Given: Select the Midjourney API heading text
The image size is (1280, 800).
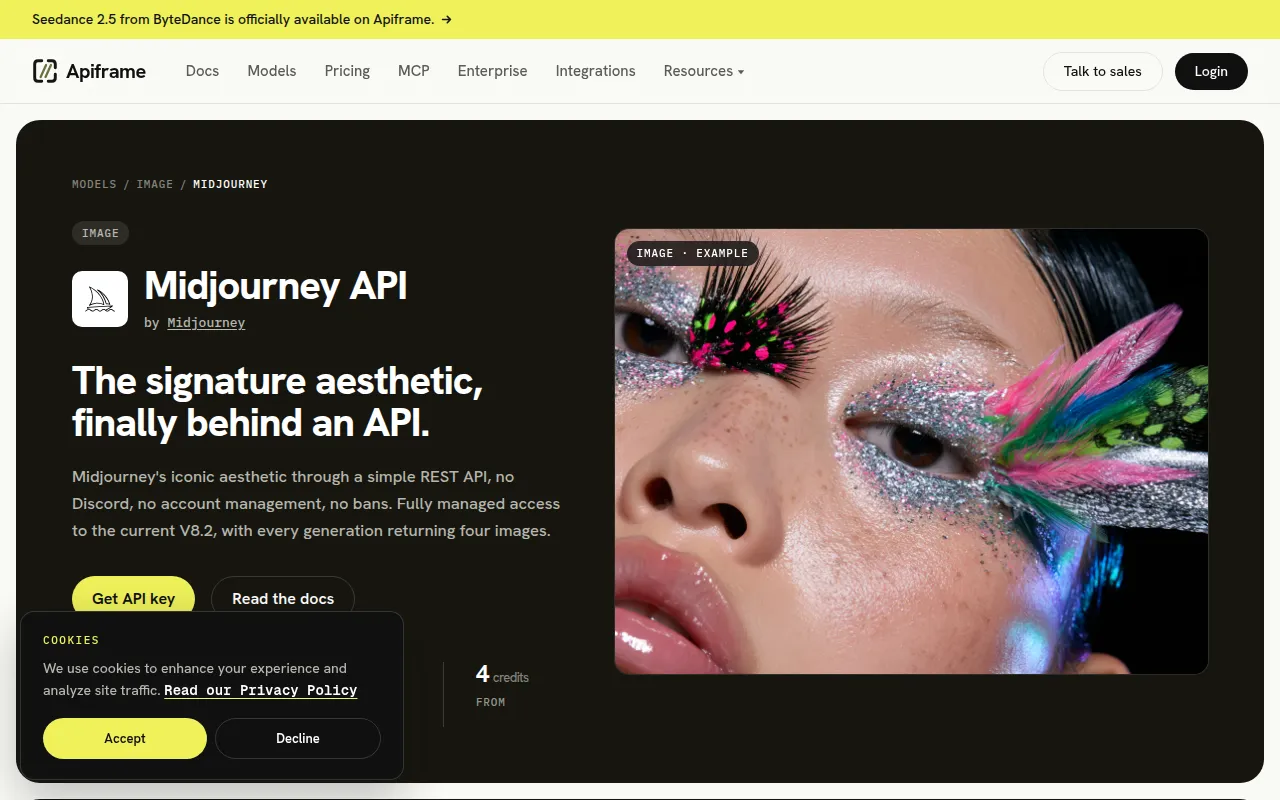Looking at the screenshot, I should (x=276, y=286).
